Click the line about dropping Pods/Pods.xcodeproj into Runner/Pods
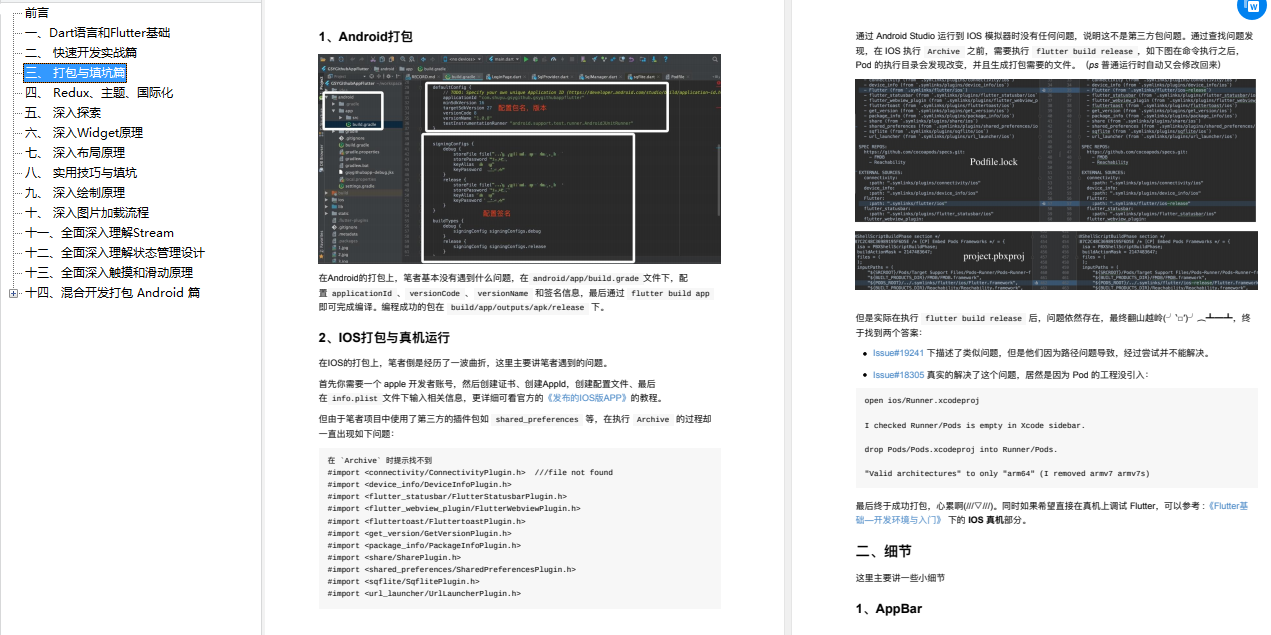The width and height of the screenshot is (1271, 635). (960, 449)
